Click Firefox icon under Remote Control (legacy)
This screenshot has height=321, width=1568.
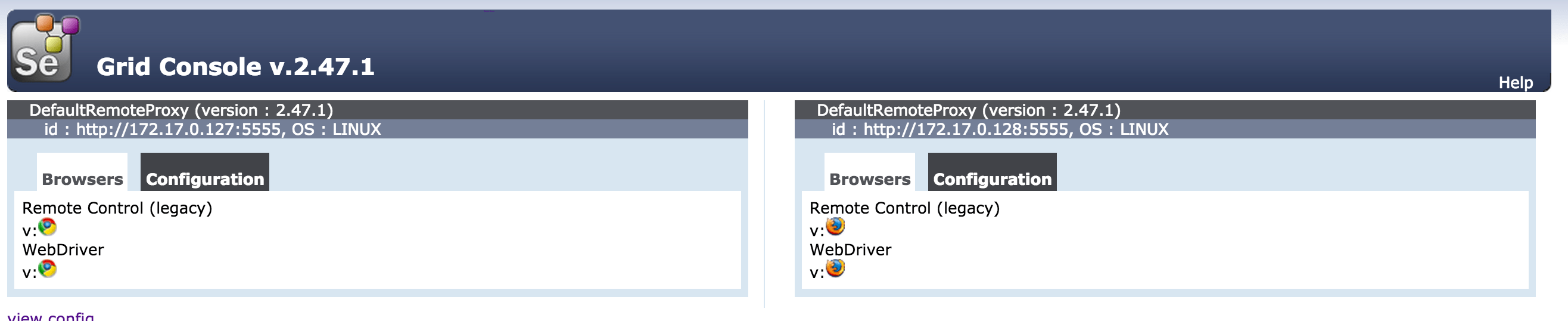[835, 227]
